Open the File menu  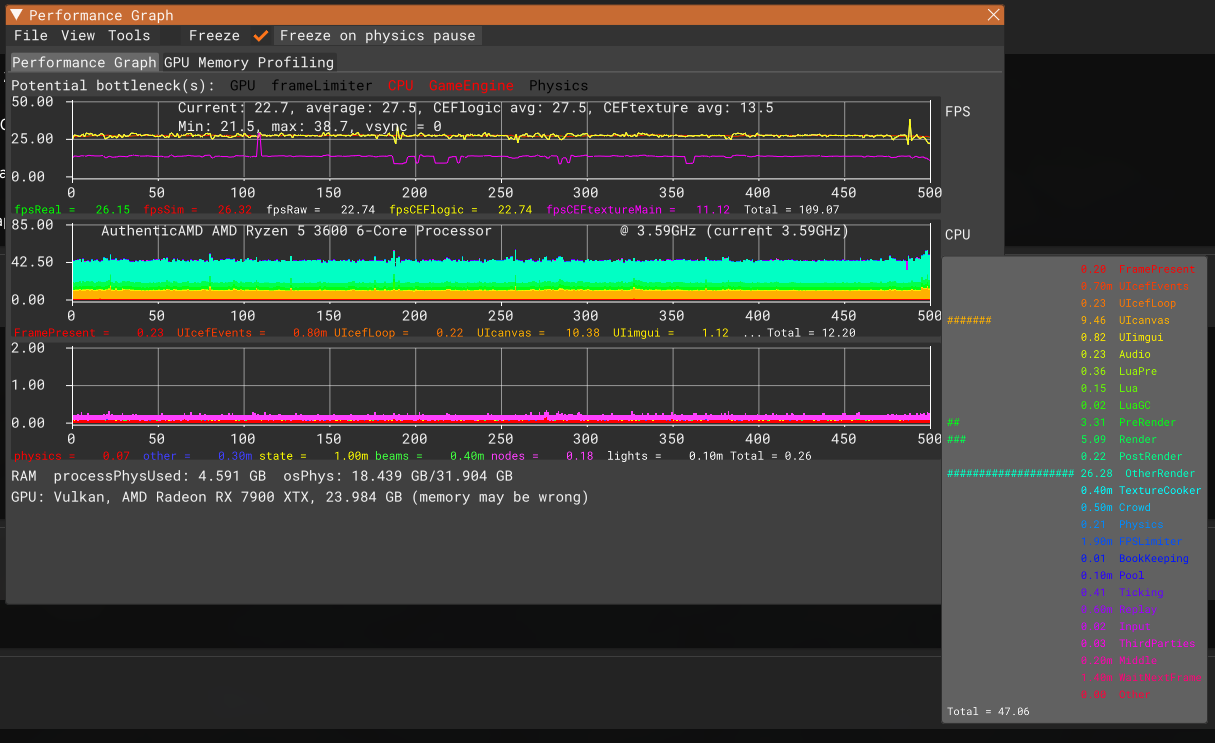[31, 35]
